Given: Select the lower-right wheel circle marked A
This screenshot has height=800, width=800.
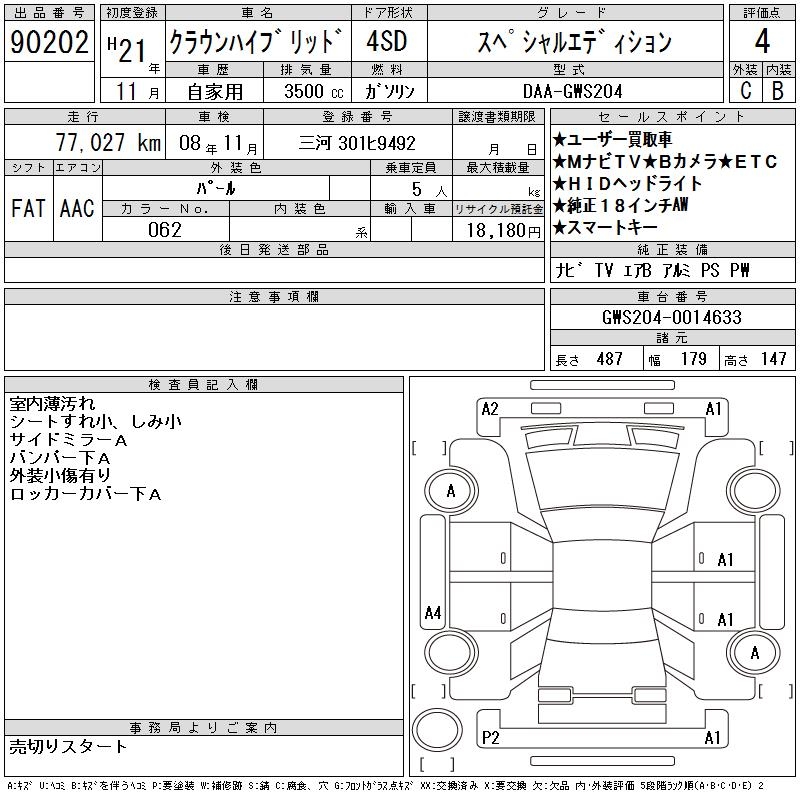Looking at the screenshot, I should click(754, 652).
